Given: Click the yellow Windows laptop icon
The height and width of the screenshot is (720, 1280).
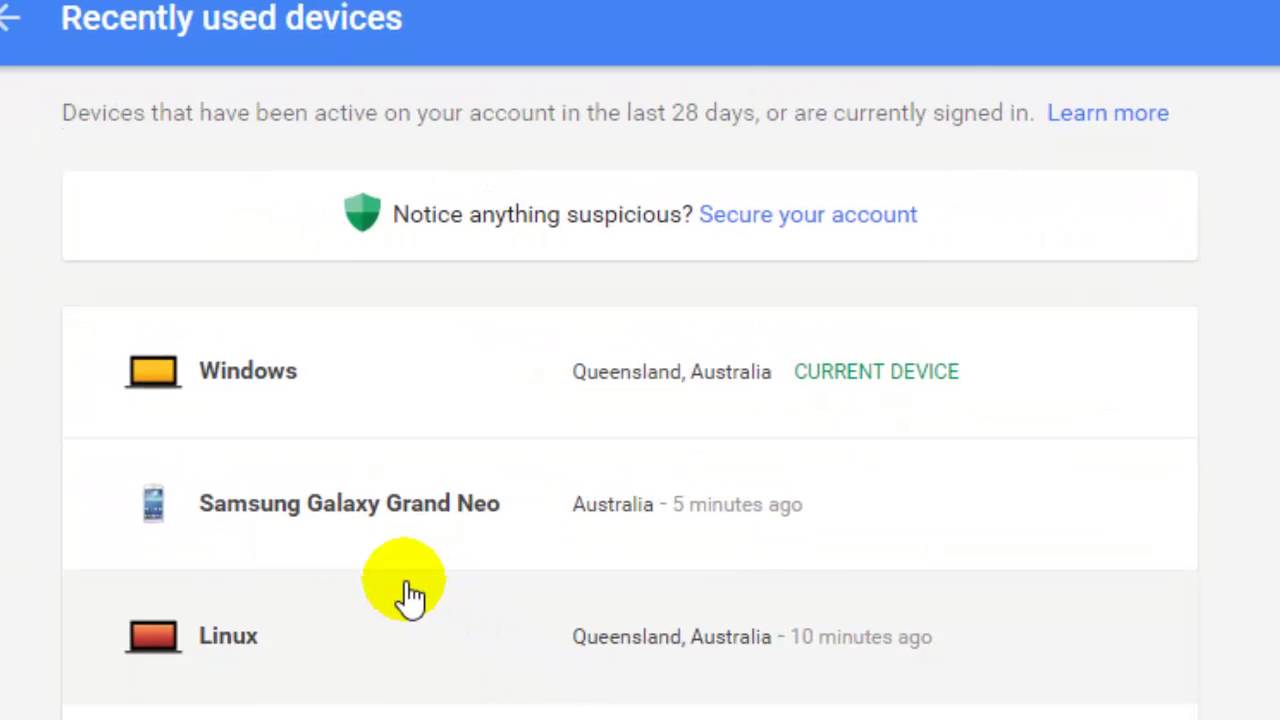Looking at the screenshot, I should tap(153, 372).
